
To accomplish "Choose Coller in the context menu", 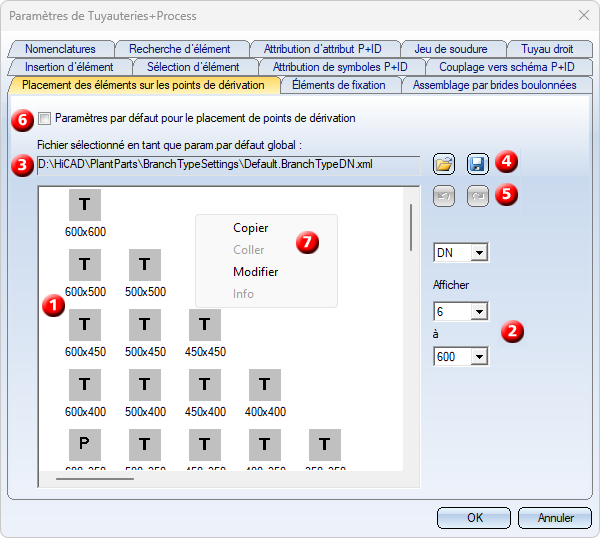I will click(249, 250).
